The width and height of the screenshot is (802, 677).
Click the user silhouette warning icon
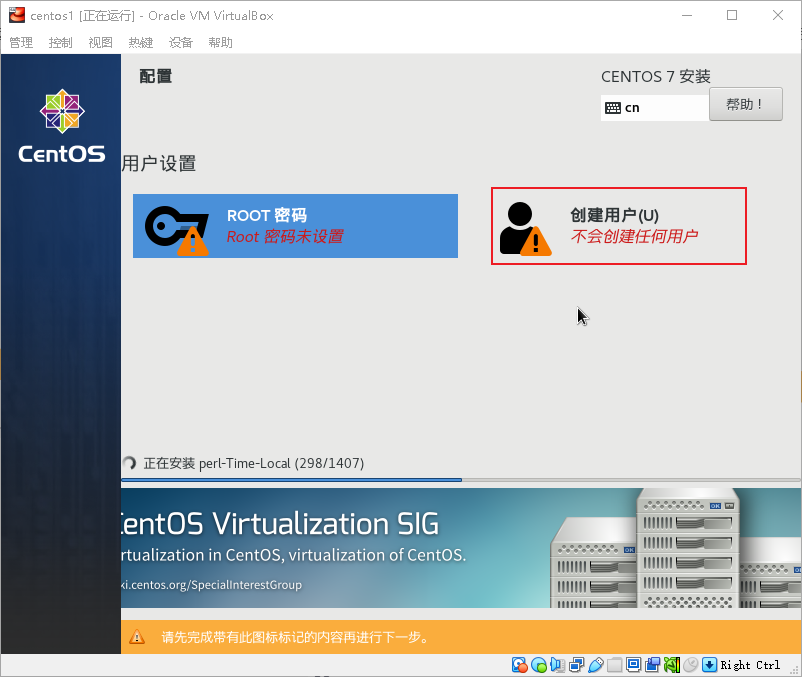(x=525, y=229)
